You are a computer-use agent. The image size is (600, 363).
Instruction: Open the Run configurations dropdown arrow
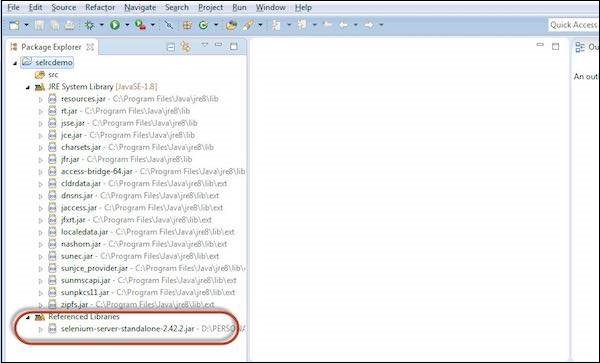coord(127,25)
